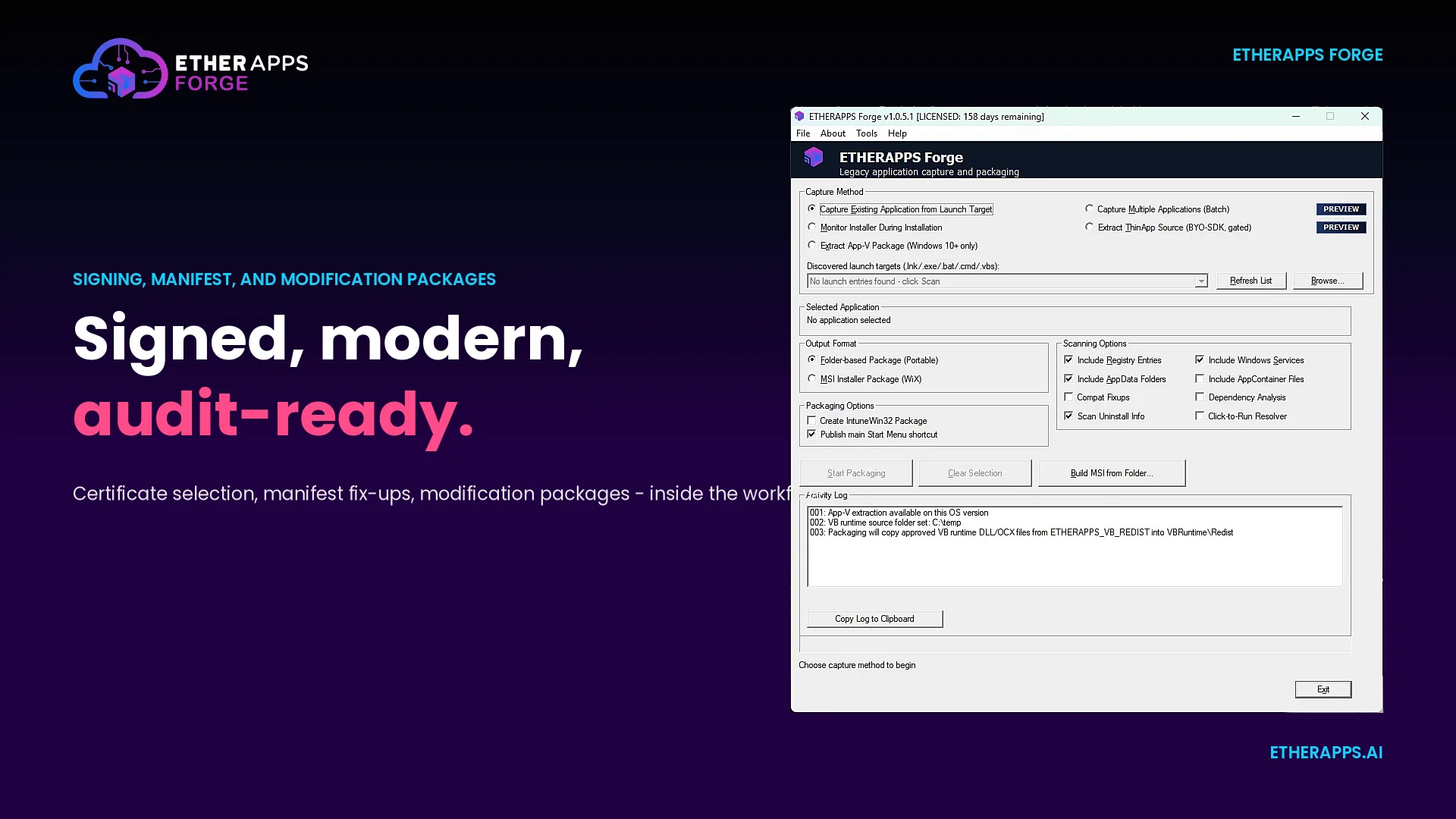Screen dimensions: 1456x819
Task: Click the 'Choose capture method to begin' status text
Action: pos(857,665)
